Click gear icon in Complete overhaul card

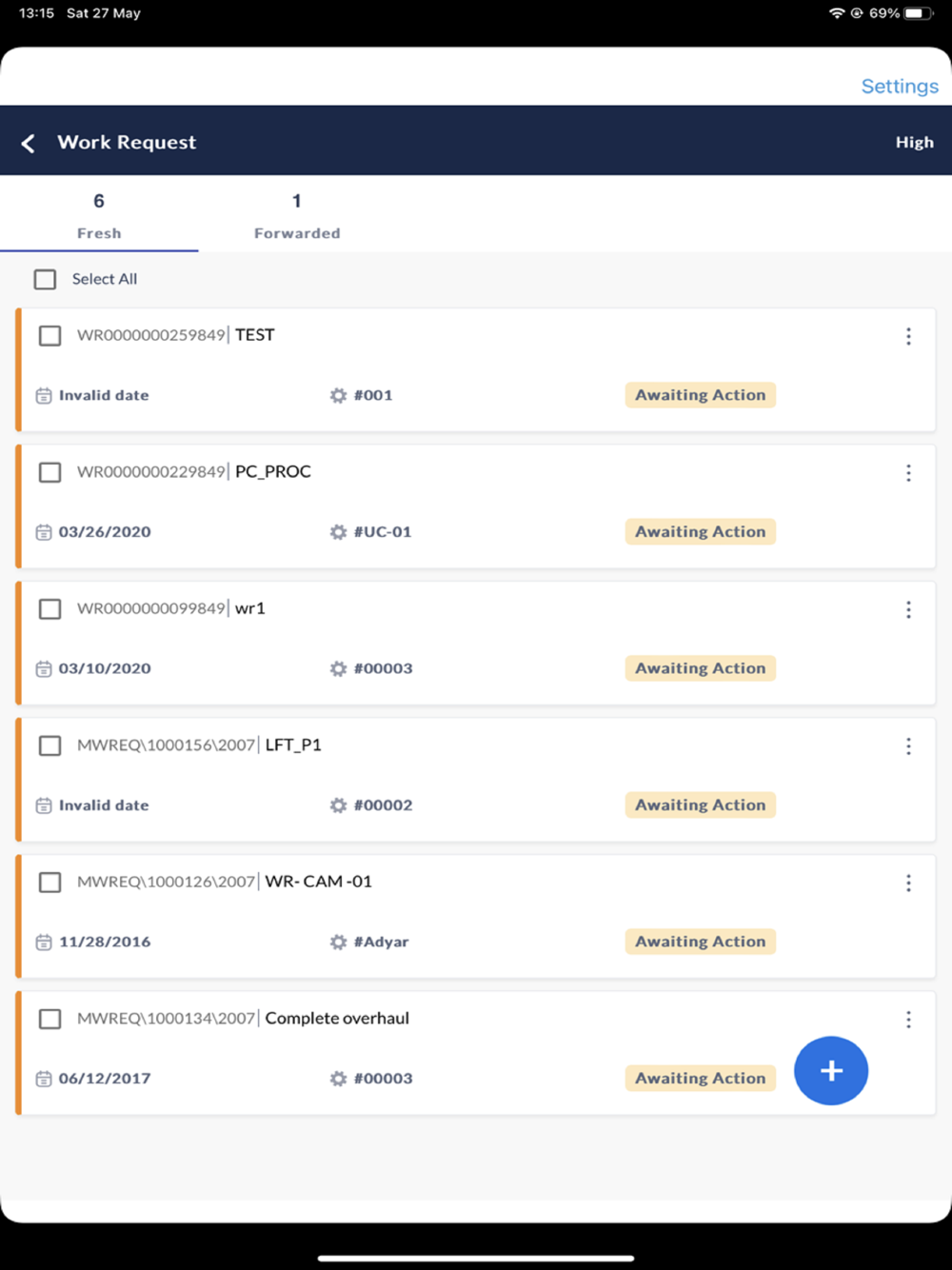click(x=338, y=1079)
